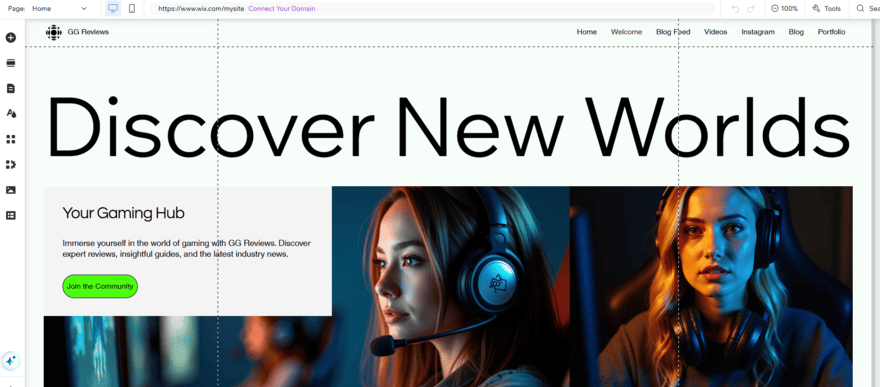The height and width of the screenshot is (387, 880).
Task: Click the Undo arrow
Action: [x=736, y=8]
